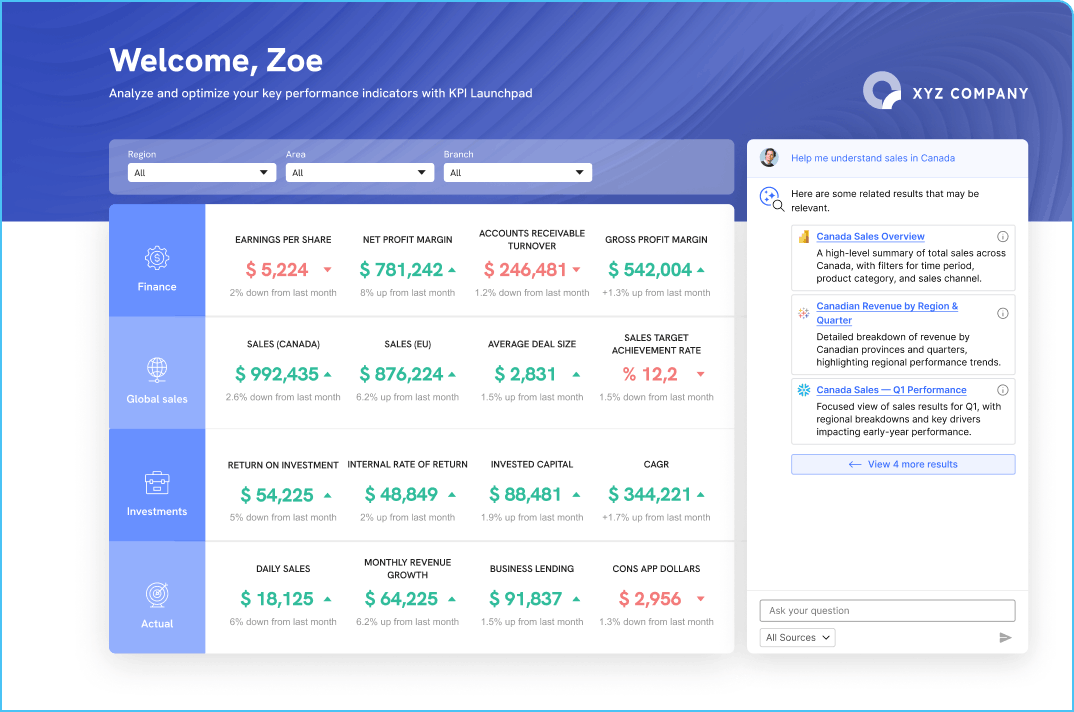Click the XYZ Company logo
Screen dimensions: 1074x712
coord(881,90)
